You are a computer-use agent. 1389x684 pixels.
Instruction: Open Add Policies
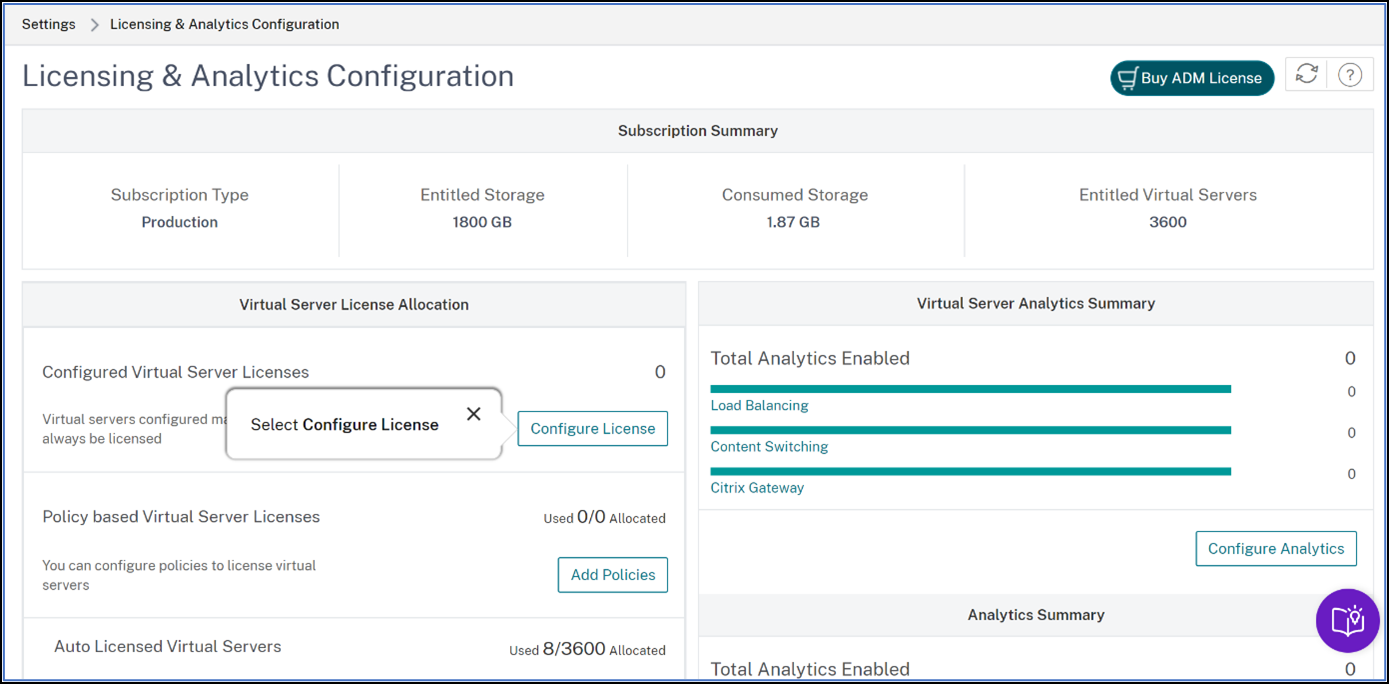[613, 575]
